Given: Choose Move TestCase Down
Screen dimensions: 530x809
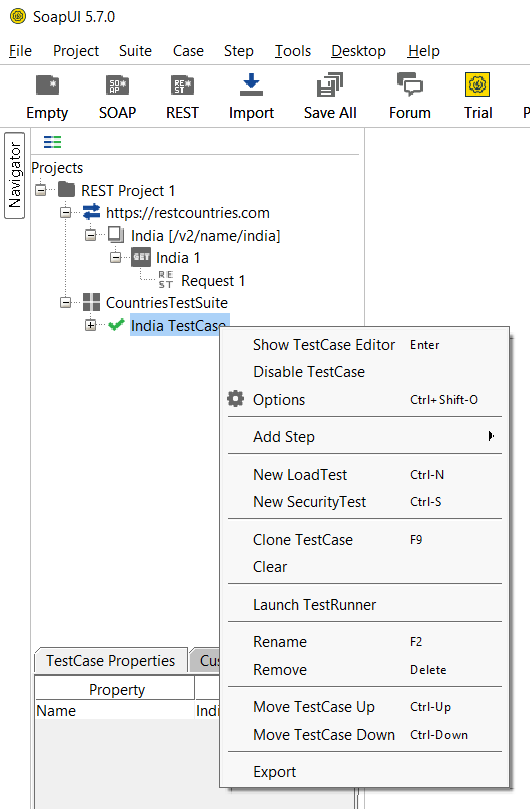Looking at the screenshot, I should pos(365,735).
